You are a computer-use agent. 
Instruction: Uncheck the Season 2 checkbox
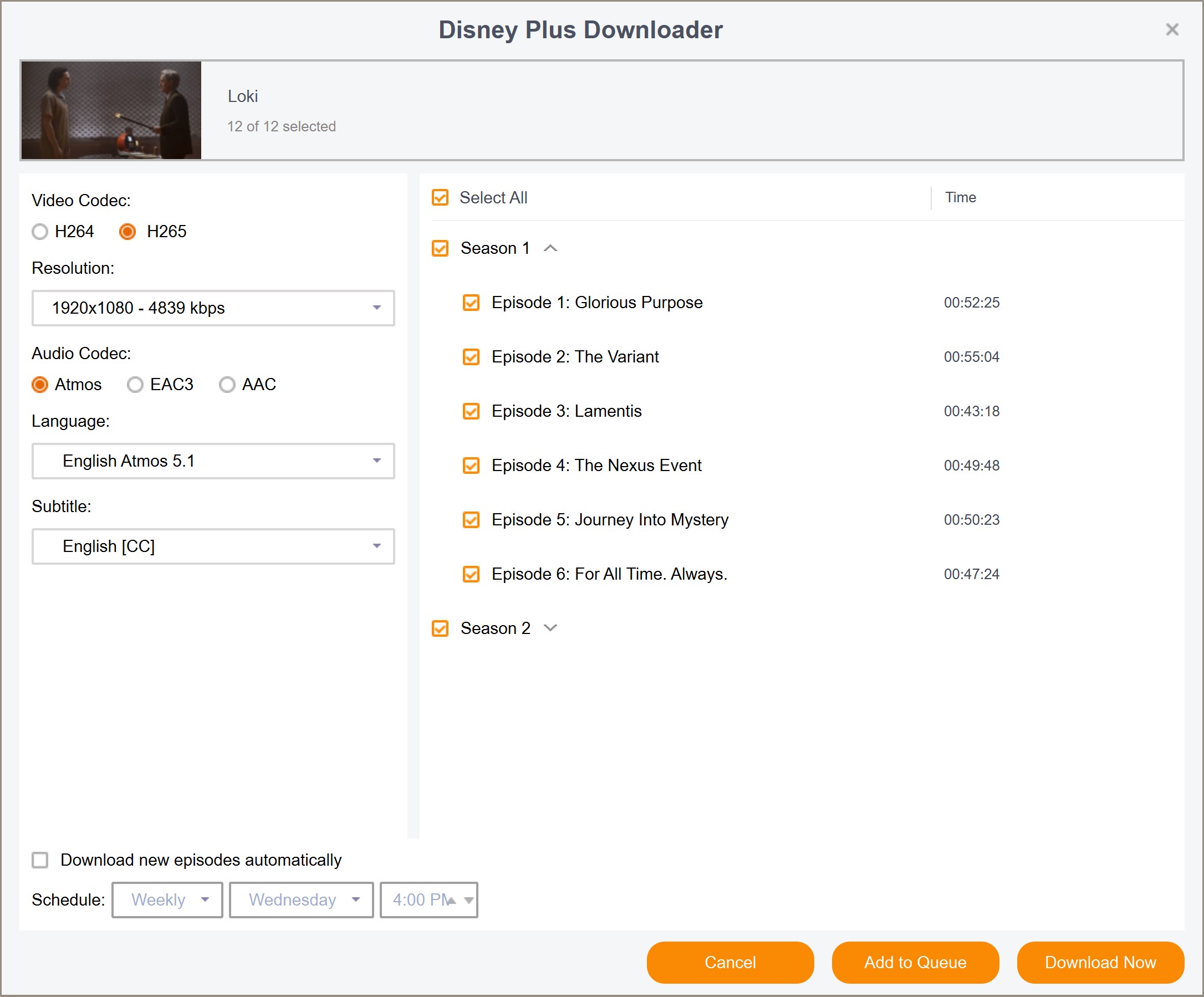(x=440, y=628)
